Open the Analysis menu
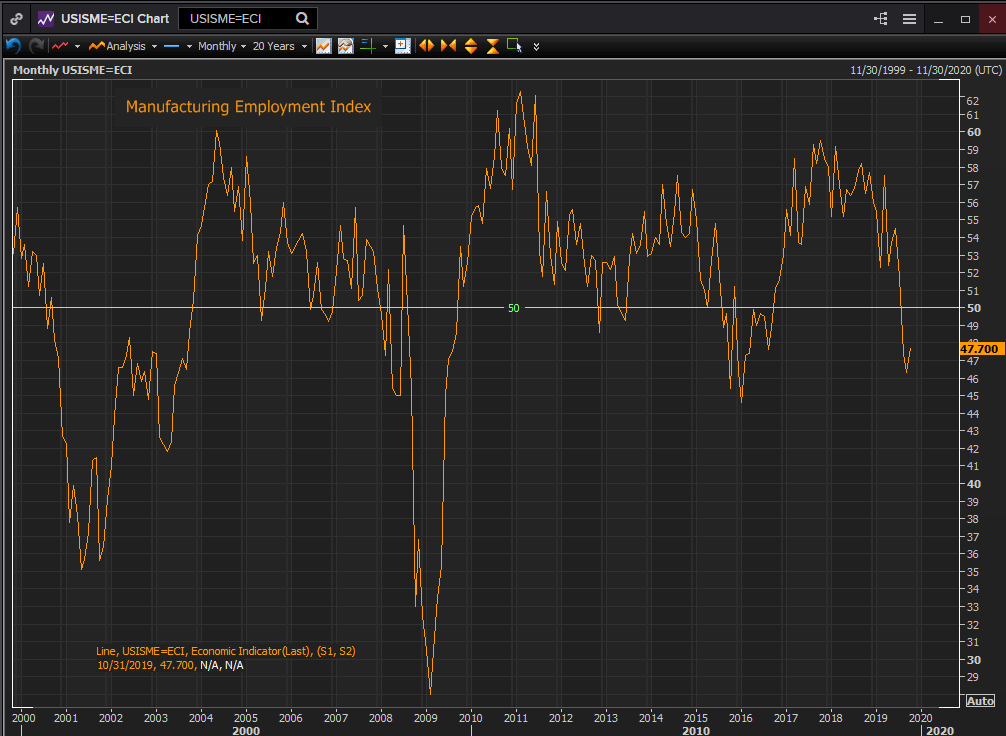Image resolution: width=1006 pixels, height=736 pixels. click(124, 46)
